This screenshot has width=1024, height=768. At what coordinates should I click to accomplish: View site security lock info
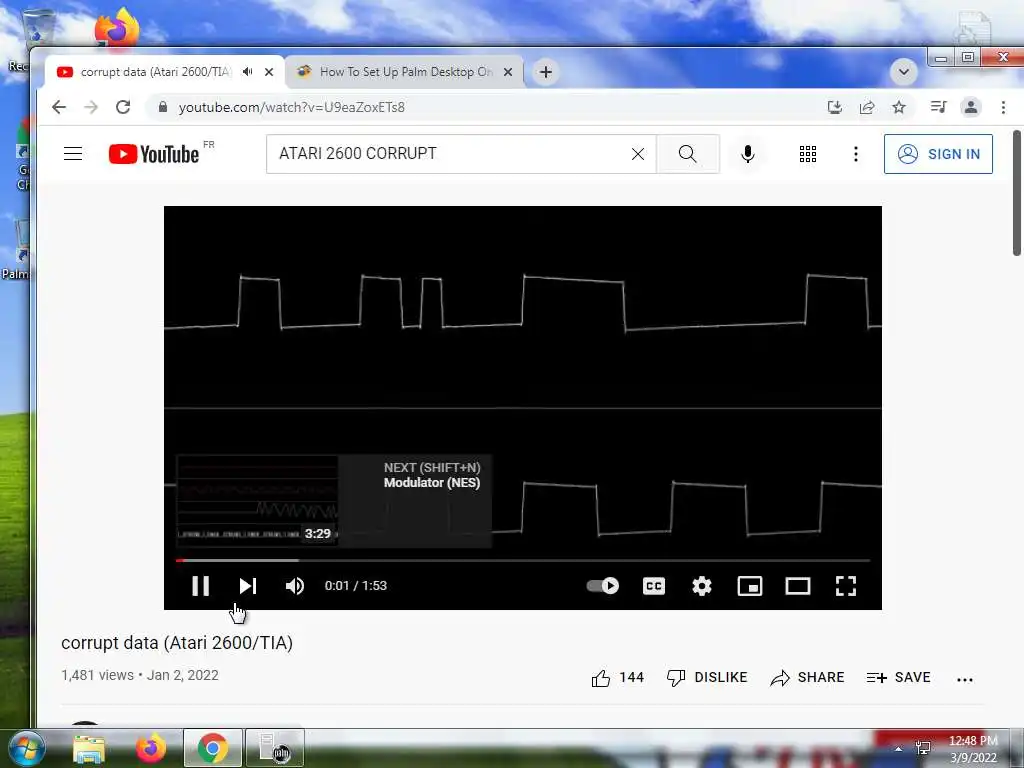pyautogui.click(x=163, y=107)
